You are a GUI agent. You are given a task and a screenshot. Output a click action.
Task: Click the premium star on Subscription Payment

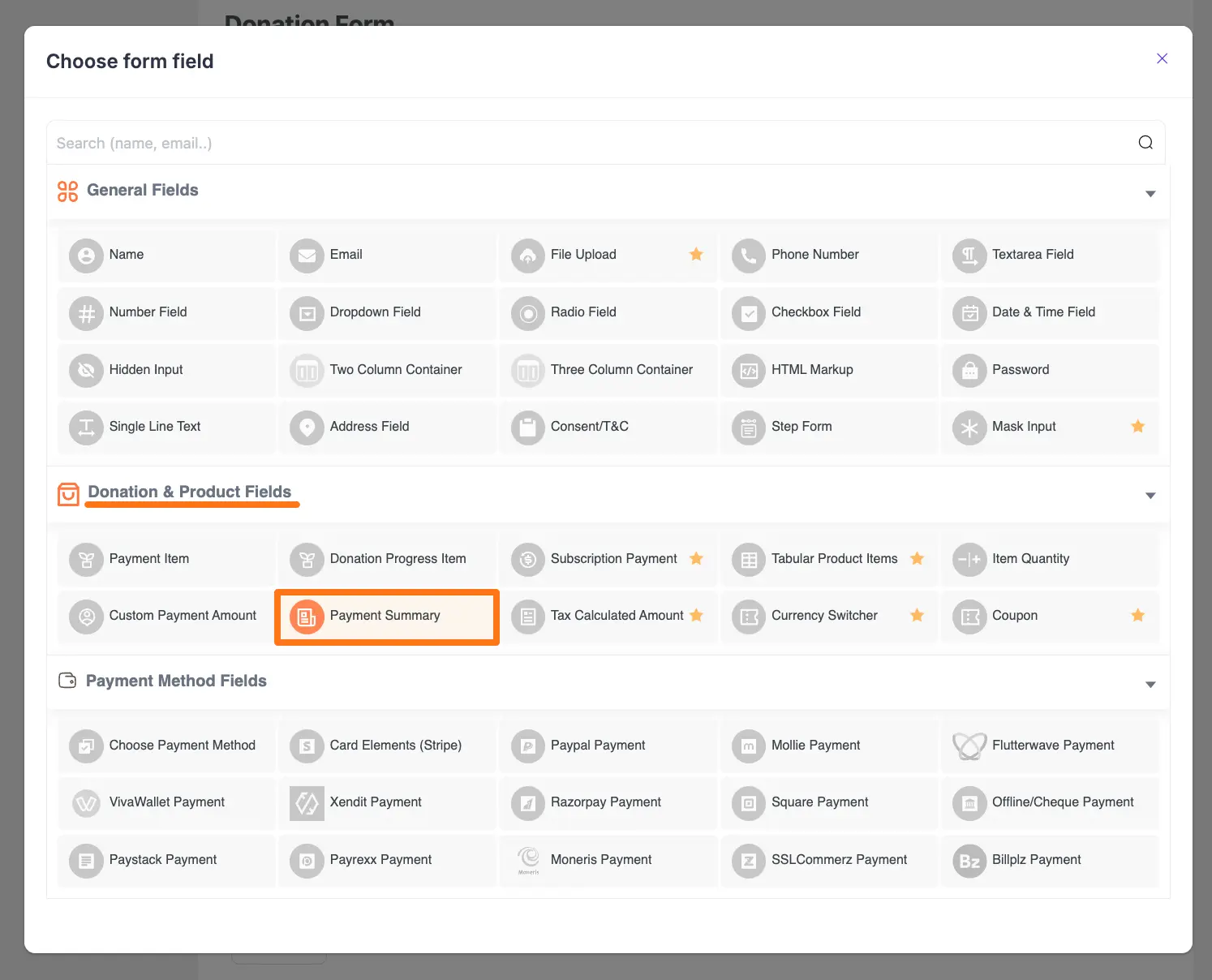696,558
